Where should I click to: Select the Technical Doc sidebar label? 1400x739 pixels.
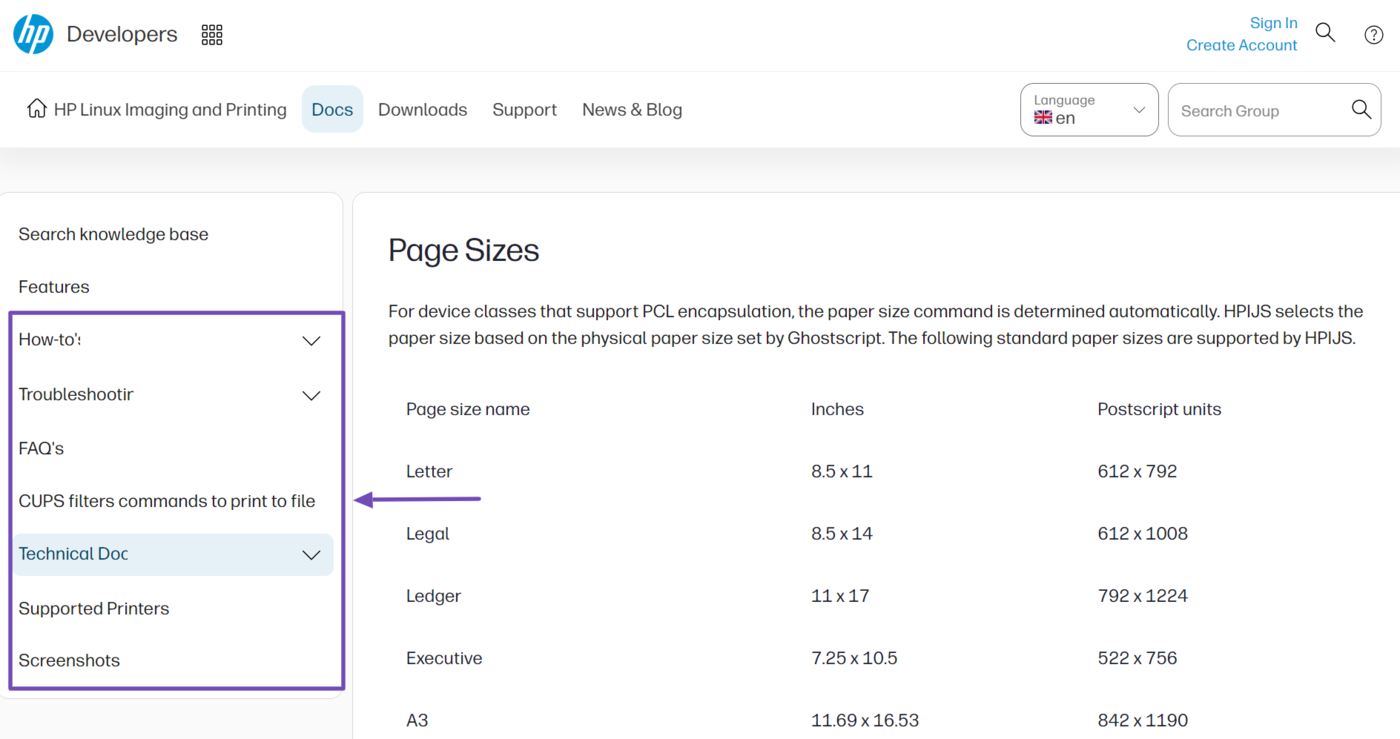point(73,554)
